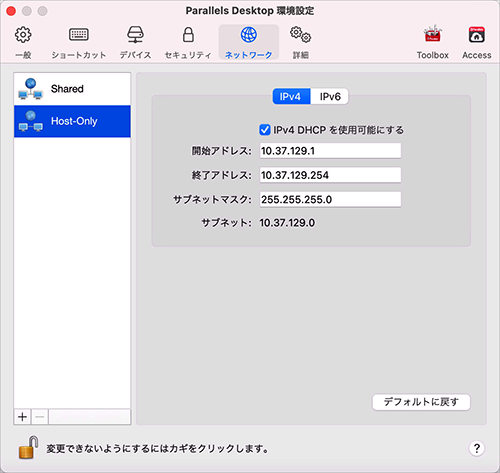The image size is (500, 473).
Task: Click the Shared network icon
Action: 31,89
